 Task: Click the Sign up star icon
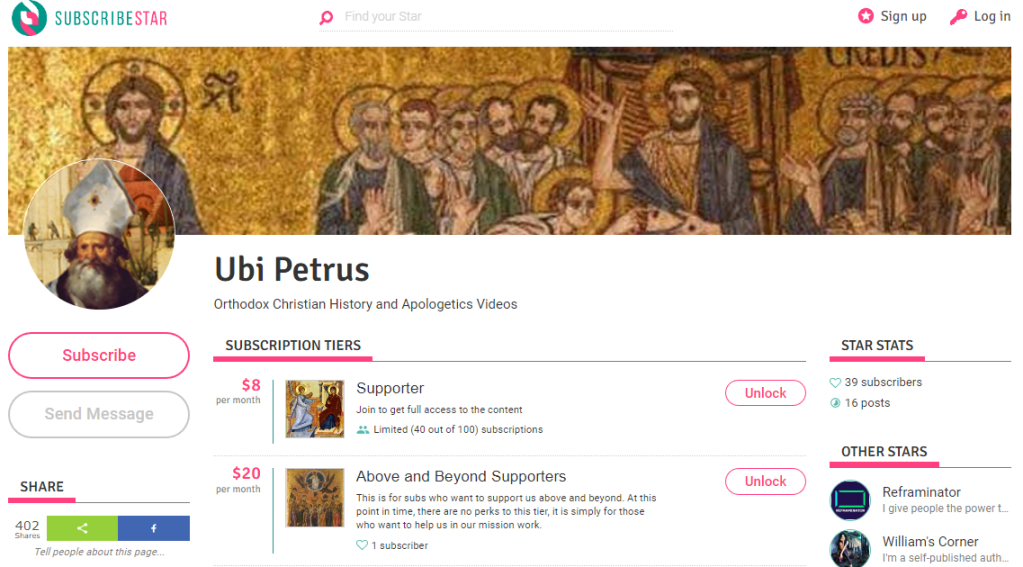pos(866,16)
